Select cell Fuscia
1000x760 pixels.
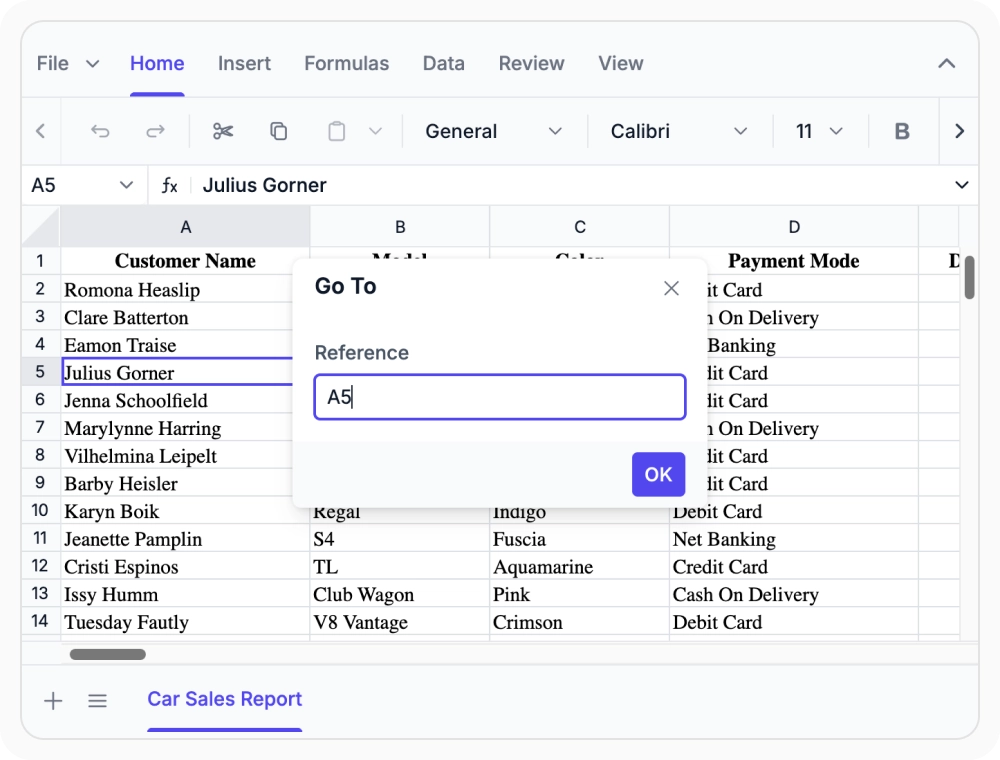pos(580,539)
